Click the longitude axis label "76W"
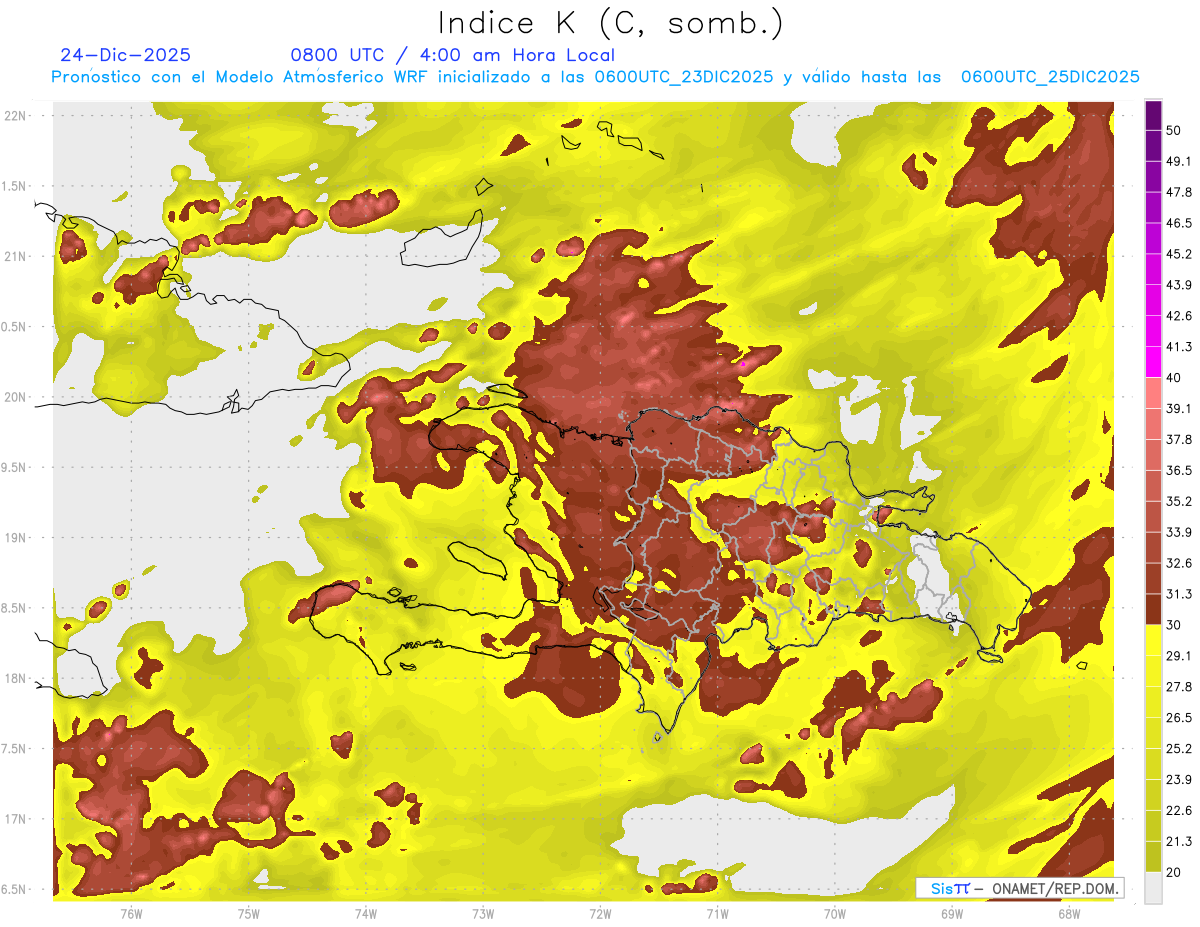Screen dimensions: 1200x927 coord(131,914)
